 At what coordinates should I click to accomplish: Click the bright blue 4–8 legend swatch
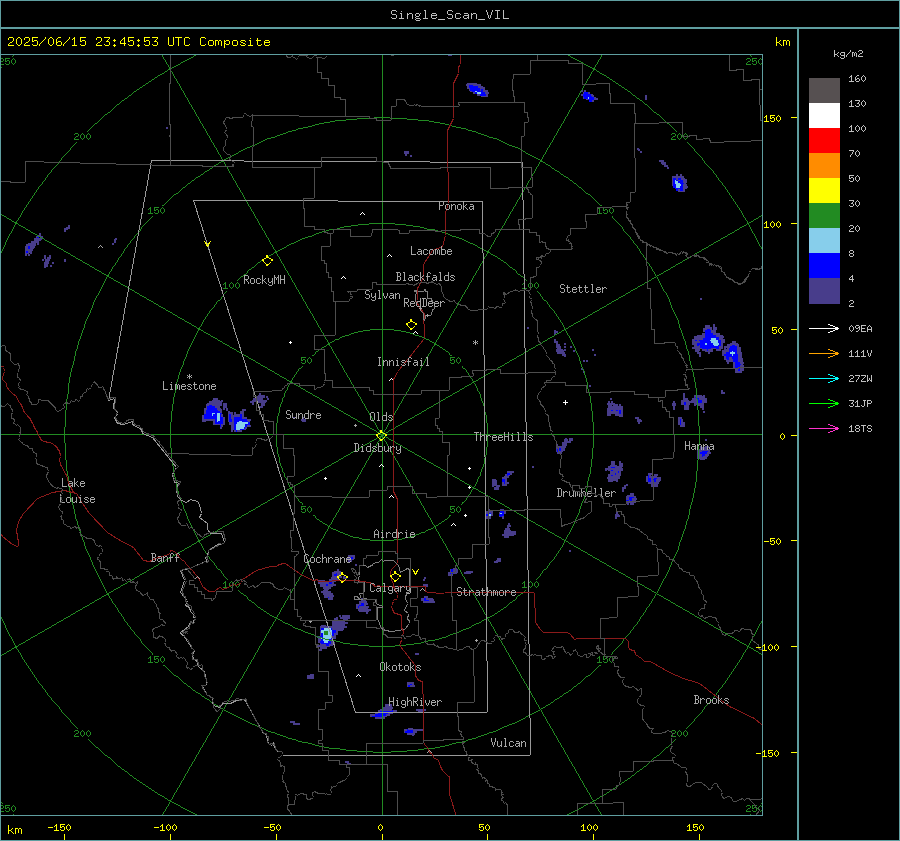824,266
